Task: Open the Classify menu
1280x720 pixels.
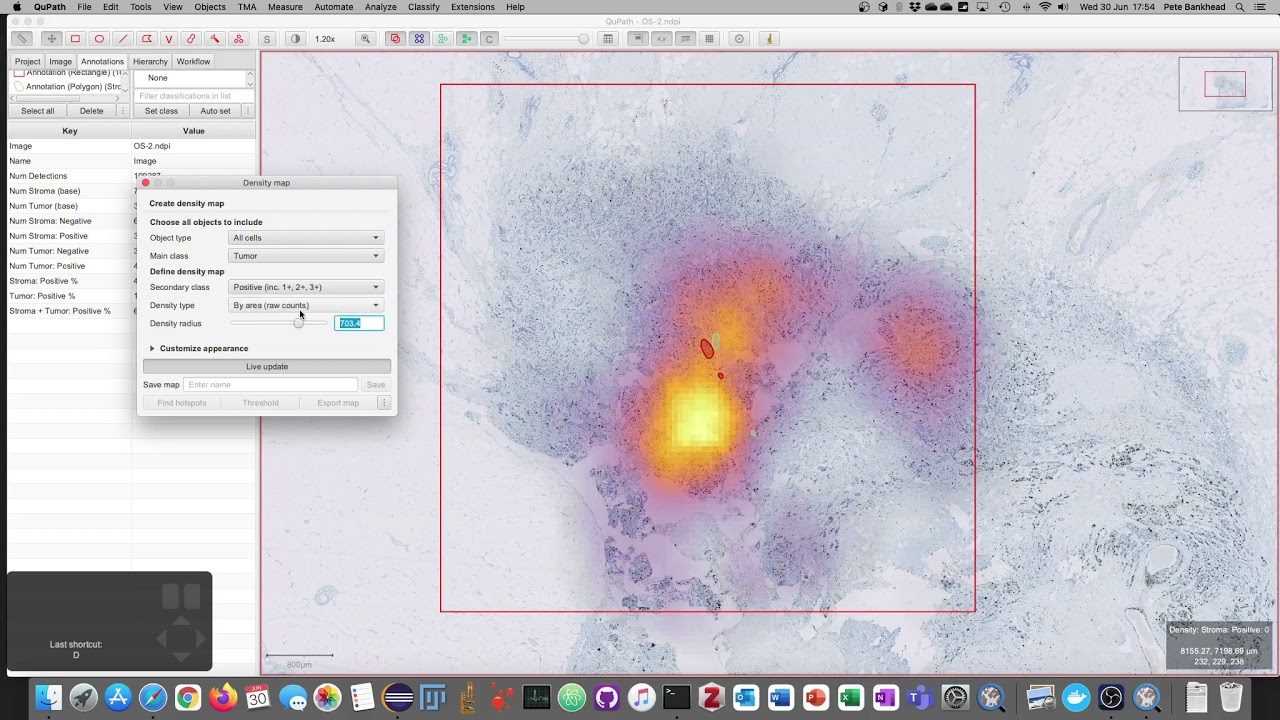Action: click(x=424, y=7)
